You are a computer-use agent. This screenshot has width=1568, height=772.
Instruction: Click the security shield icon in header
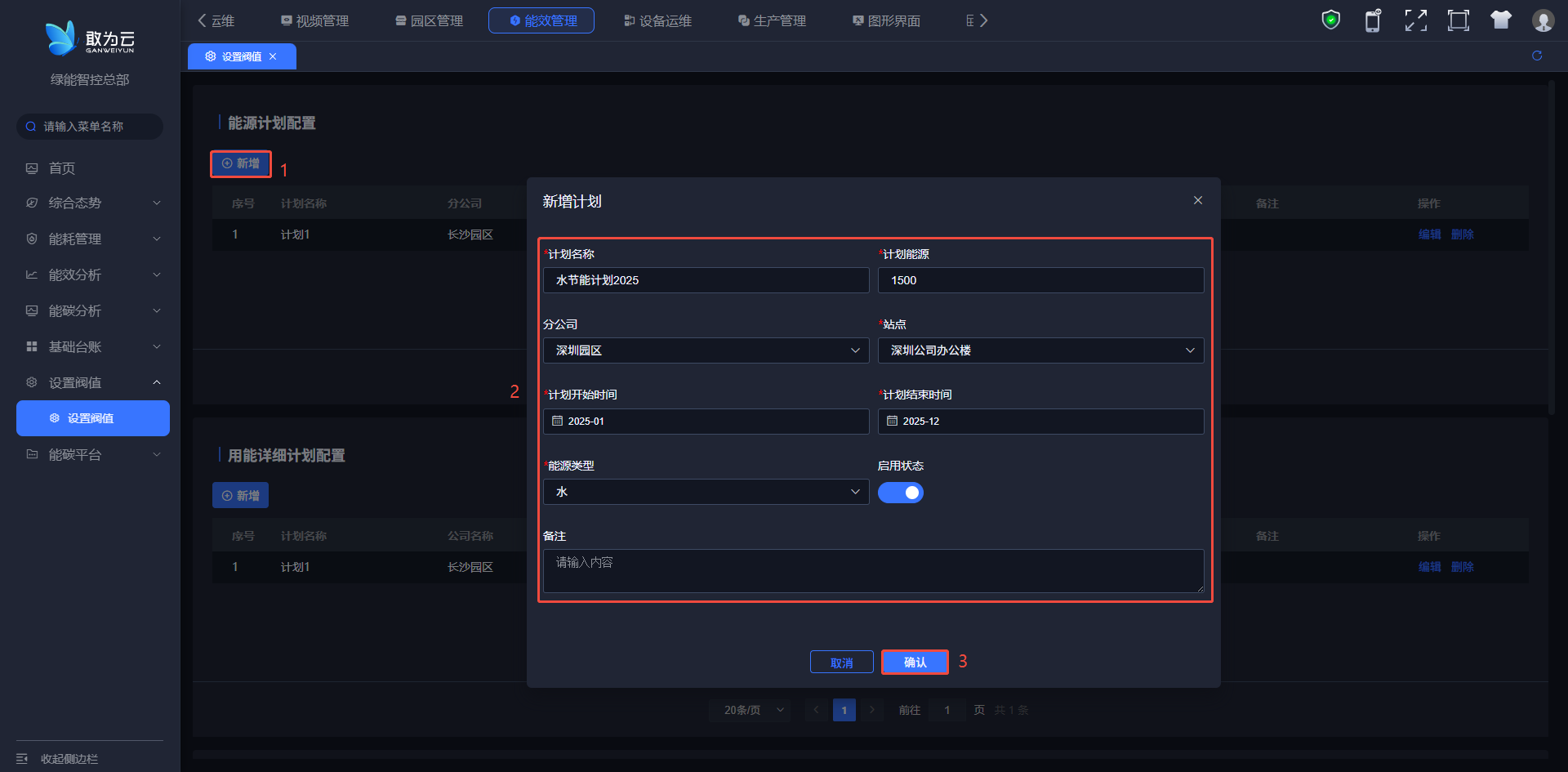pos(1331,20)
